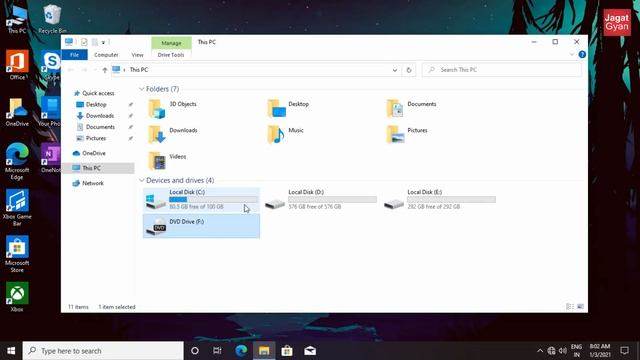
Task: Select Pictures in navigation pane
Action: pos(96,139)
